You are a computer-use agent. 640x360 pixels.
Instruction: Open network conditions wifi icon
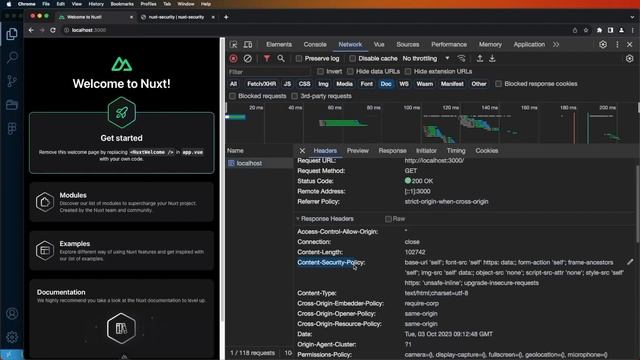(x=462, y=59)
